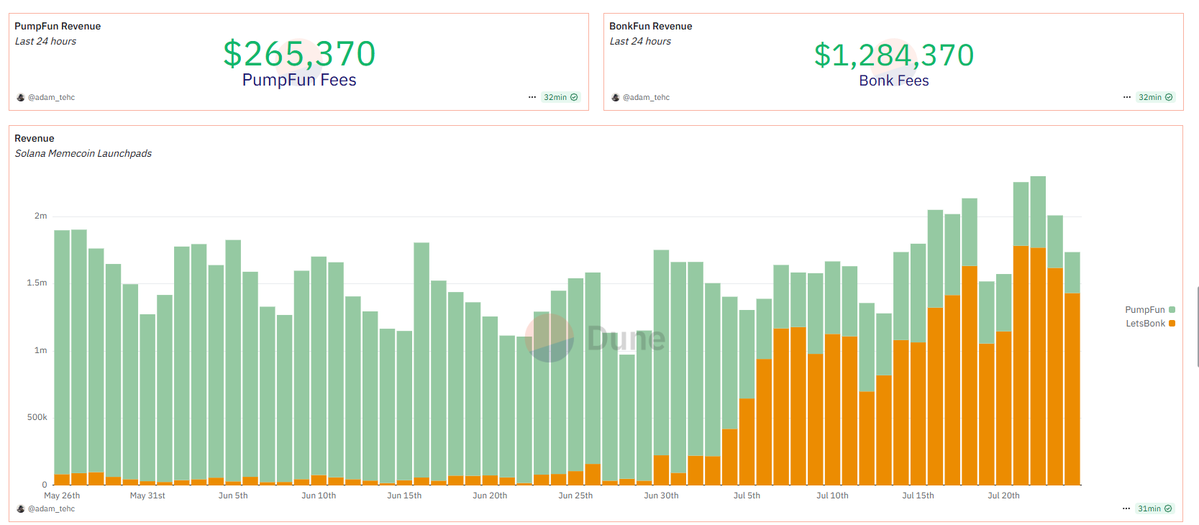Image resolution: width=1199 pixels, height=525 pixels.
Task: Click the Jun 30th x-axis label
Action: coord(661,495)
